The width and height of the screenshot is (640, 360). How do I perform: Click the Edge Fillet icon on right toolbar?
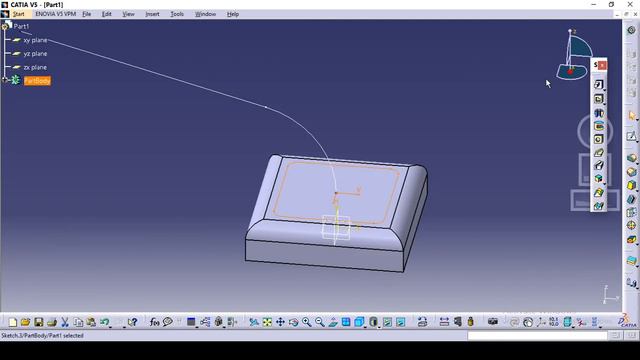coord(631,158)
